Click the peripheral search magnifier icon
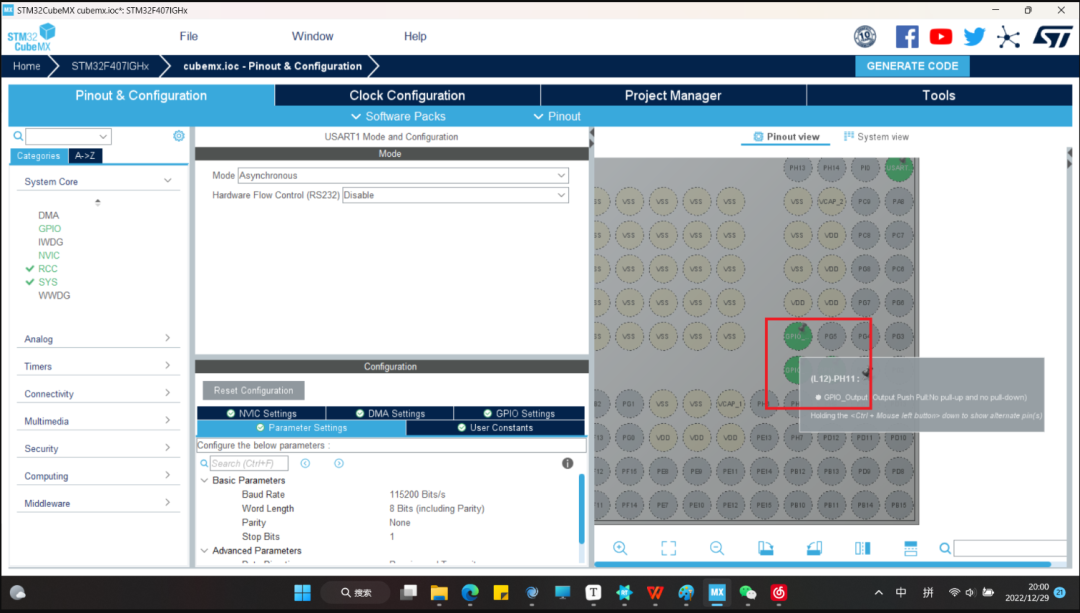1080x613 pixels. click(x=18, y=136)
